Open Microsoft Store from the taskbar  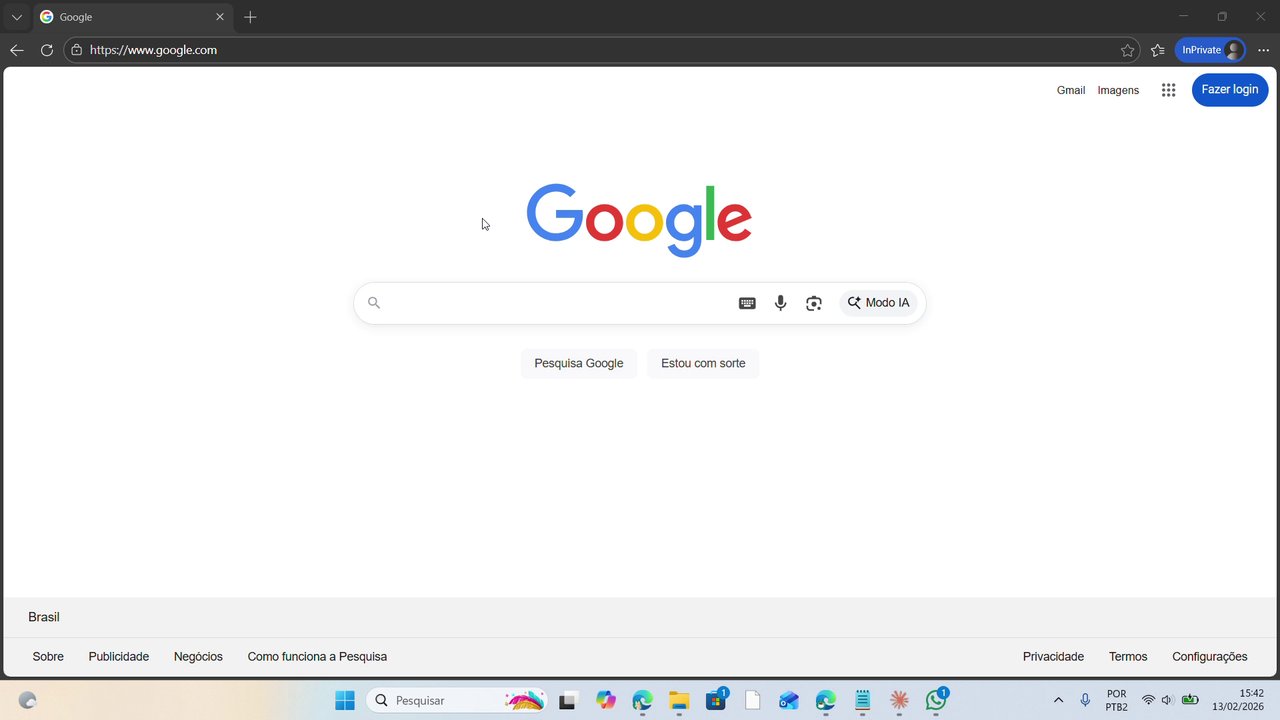pyautogui.click(x=716, y=701)
